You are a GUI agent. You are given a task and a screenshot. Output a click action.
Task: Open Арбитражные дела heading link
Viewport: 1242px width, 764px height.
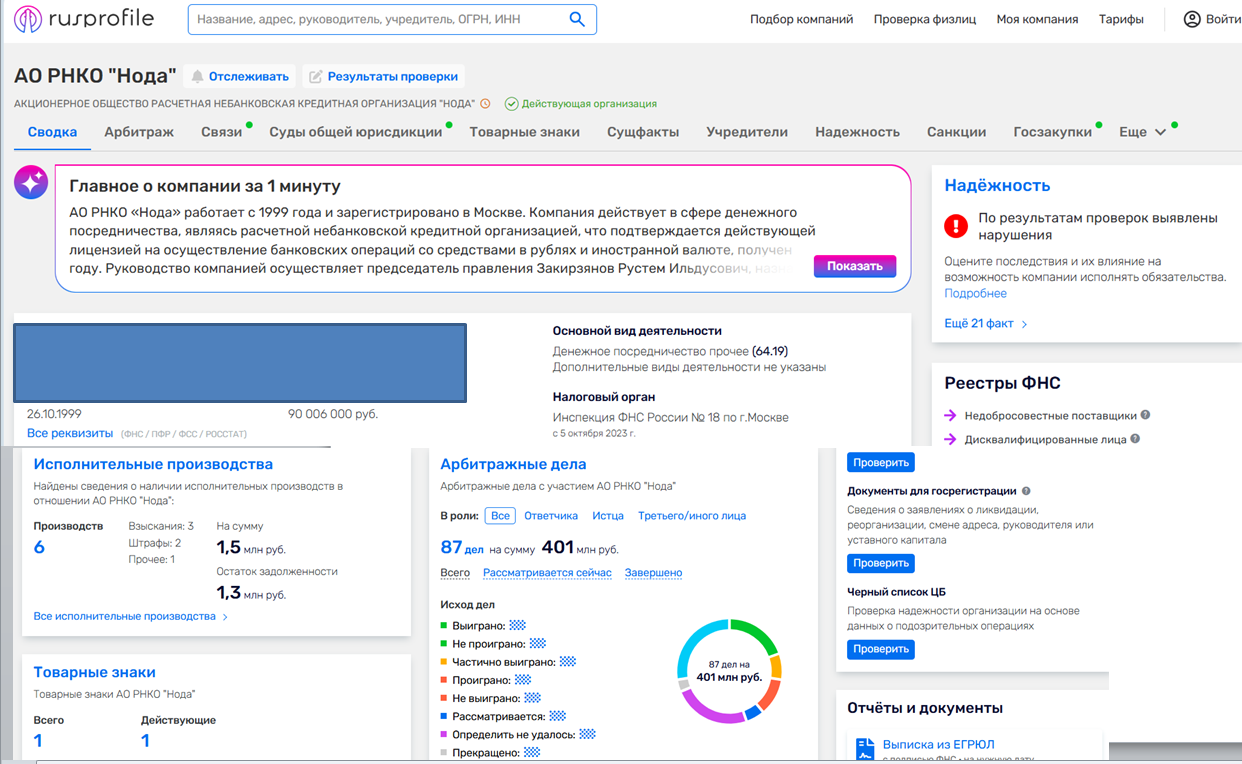[513, 464]
